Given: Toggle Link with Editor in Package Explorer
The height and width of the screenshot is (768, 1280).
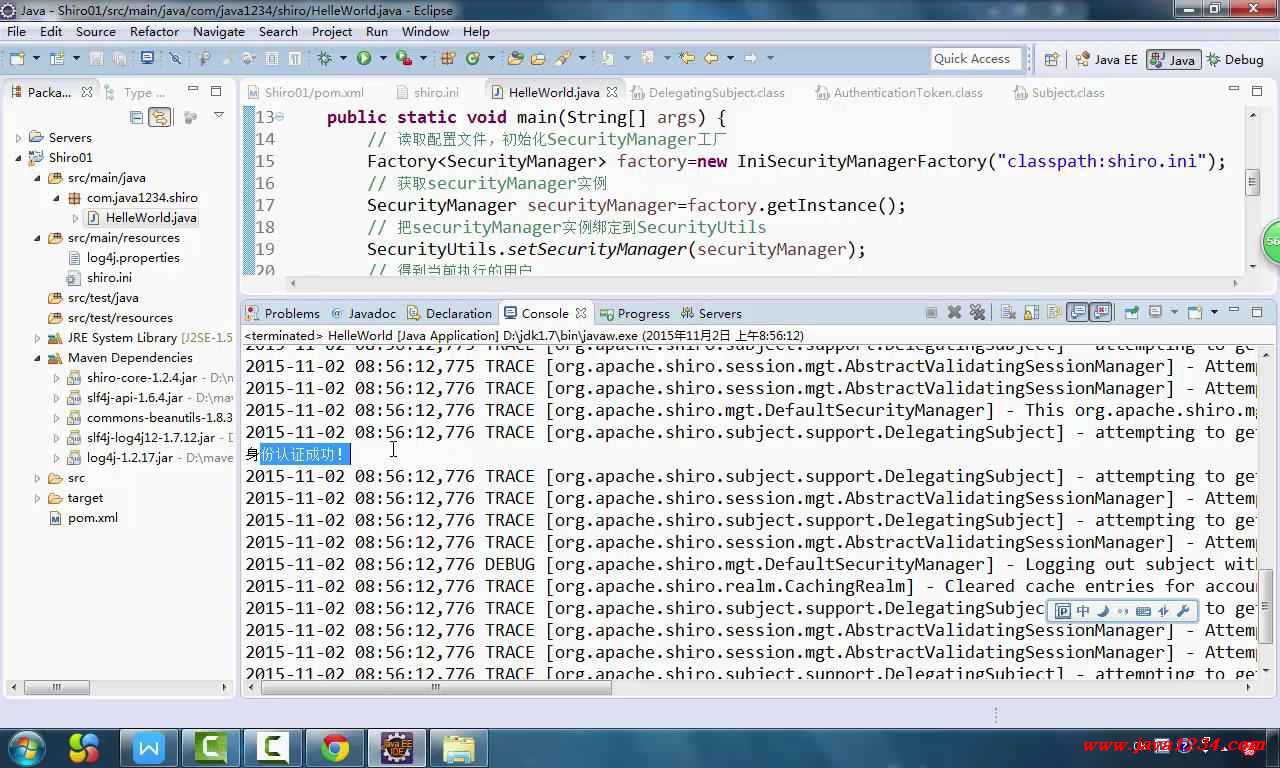Looking at the screenshot, I should pyautogui.click(x=160, y=117).
